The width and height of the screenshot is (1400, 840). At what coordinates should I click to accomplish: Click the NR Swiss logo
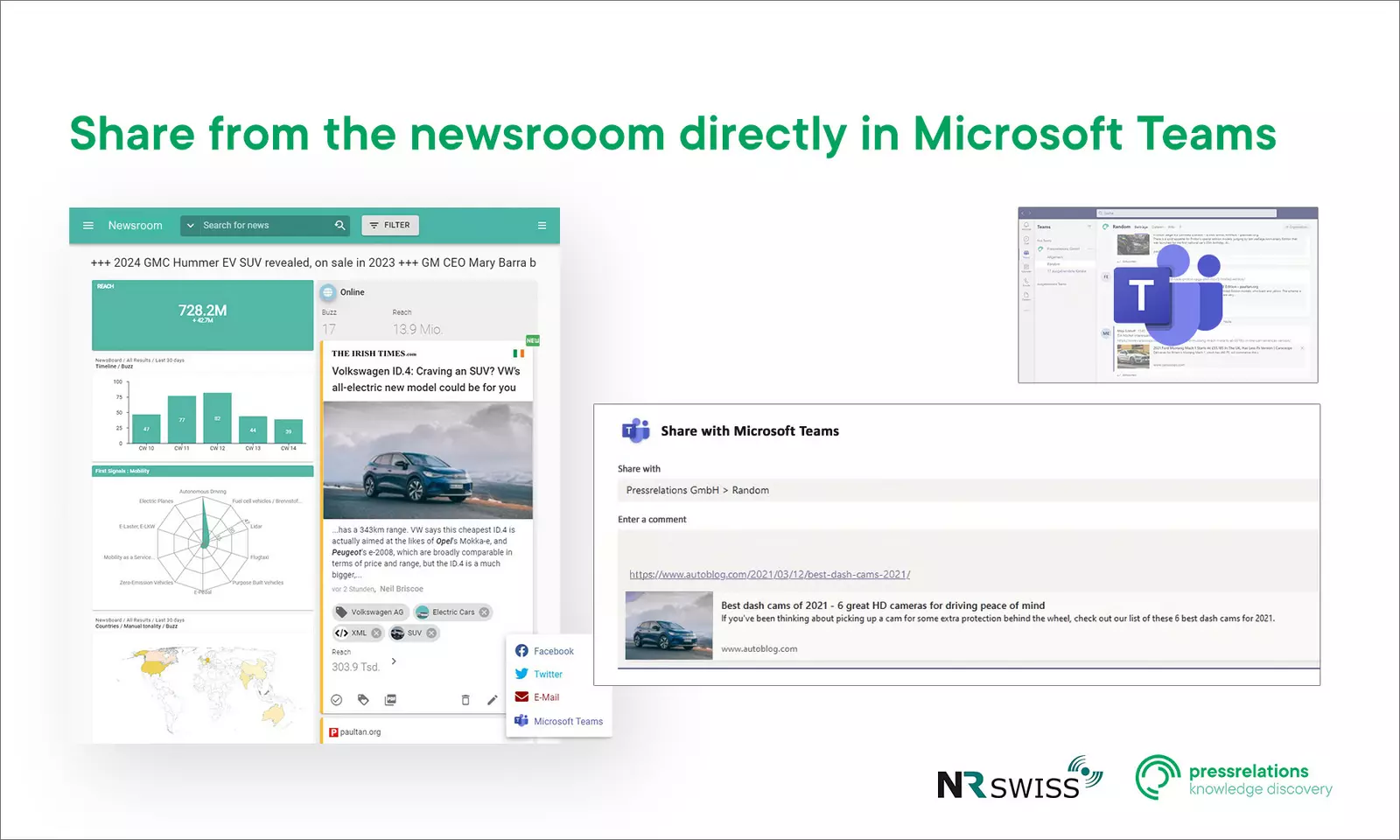pyautogui.click(x=1019, y=779)
